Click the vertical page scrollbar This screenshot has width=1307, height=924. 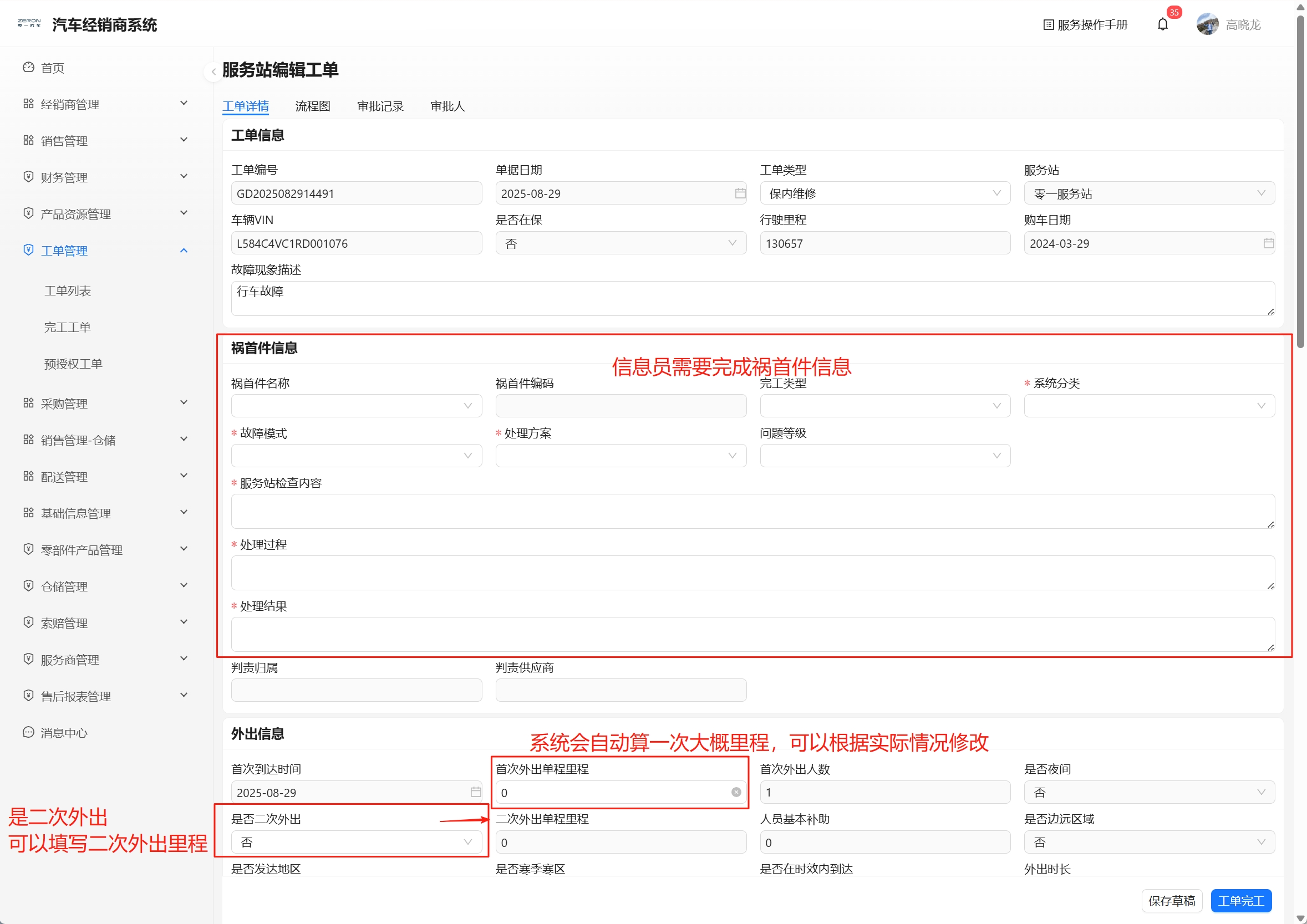click(x=1300, y=182)
